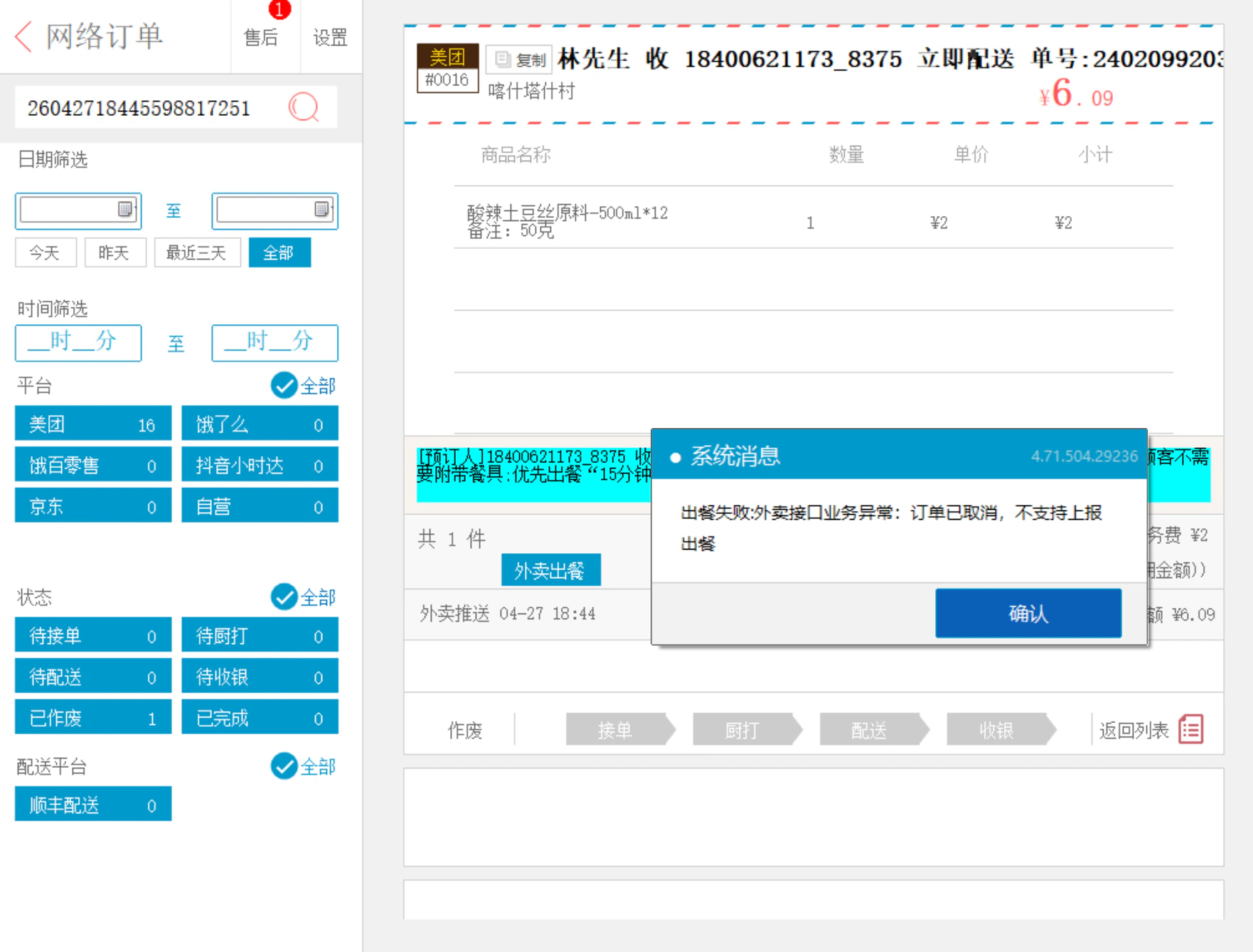Click the 复制 copy icon button
This screenshot has height=952, width=1253.
520,60
